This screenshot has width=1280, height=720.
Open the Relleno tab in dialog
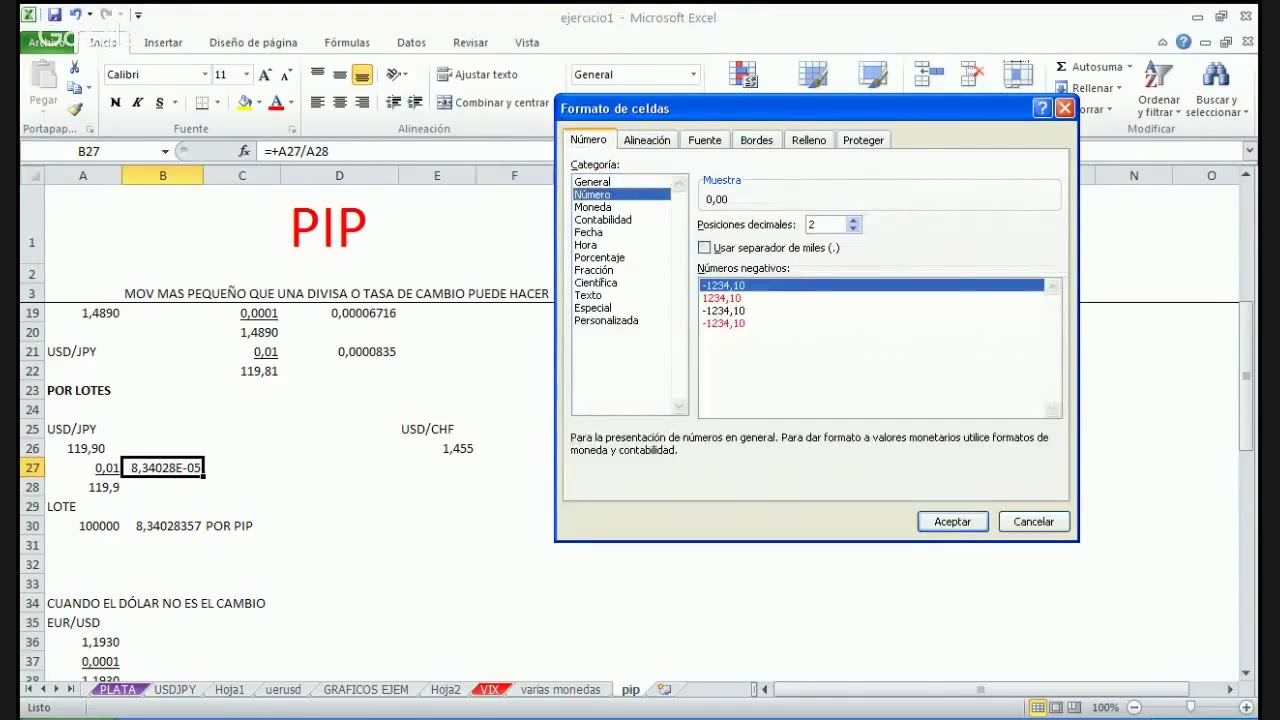[809, 140]
